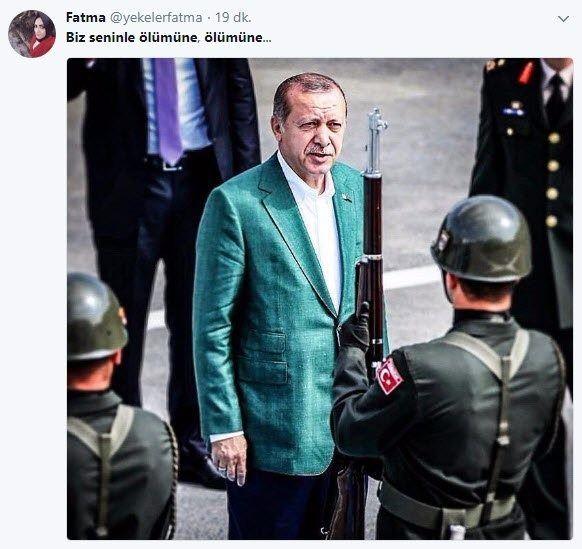Image resolution: width=582 pixels, height=549 pixels.
Task: Select the tweet text Biz seninle ölümüne
Action: pyautogui.click(x=132, y=37)
